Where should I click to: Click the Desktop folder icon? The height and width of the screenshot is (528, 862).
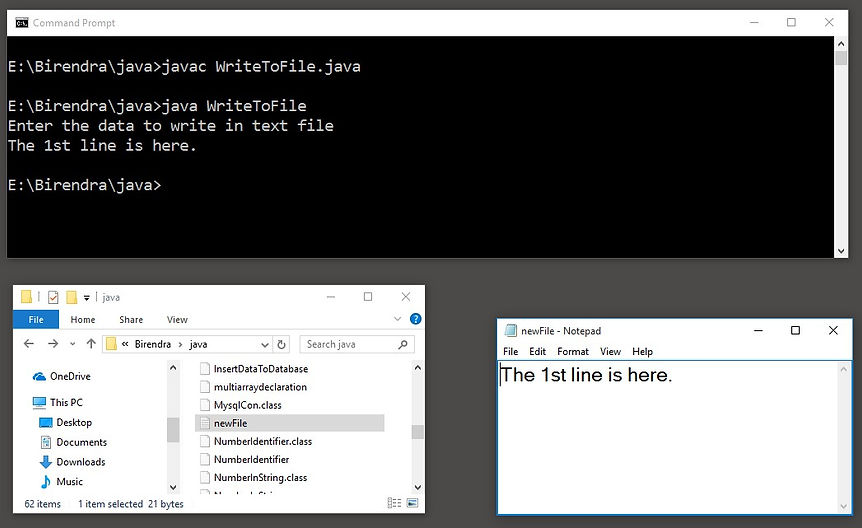click(x=46, y=423)
